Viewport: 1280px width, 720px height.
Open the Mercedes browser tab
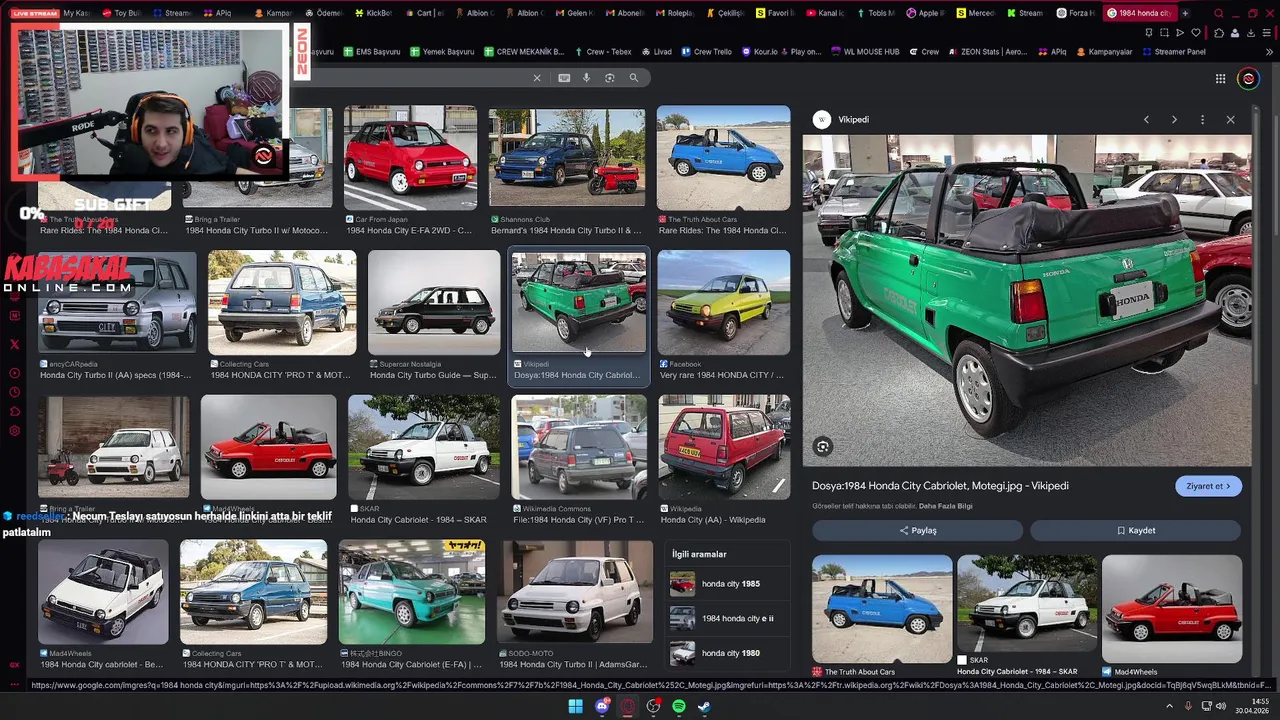coord(975,13)
